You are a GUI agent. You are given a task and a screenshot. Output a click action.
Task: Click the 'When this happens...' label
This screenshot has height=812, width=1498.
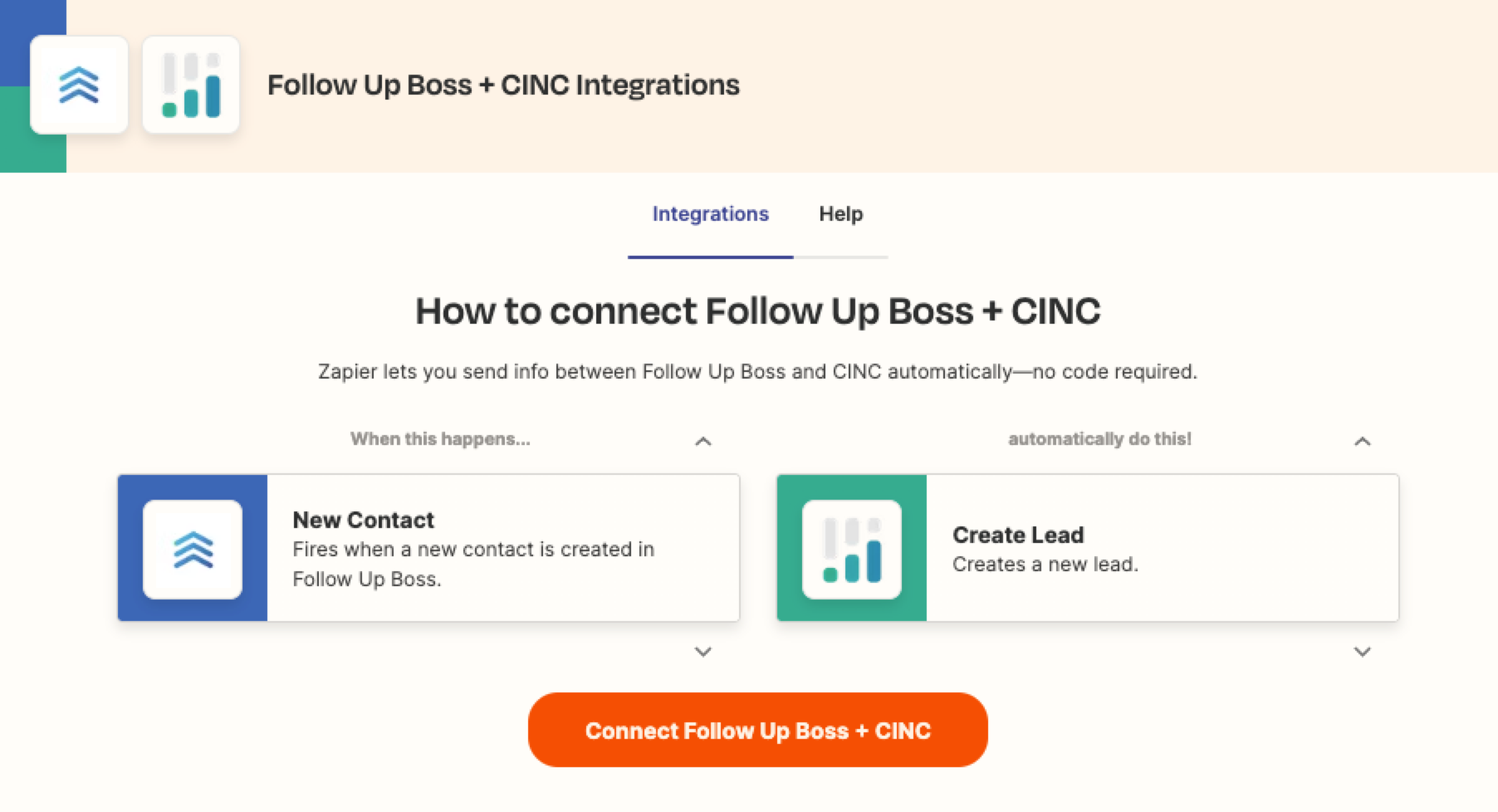point(440,439)
